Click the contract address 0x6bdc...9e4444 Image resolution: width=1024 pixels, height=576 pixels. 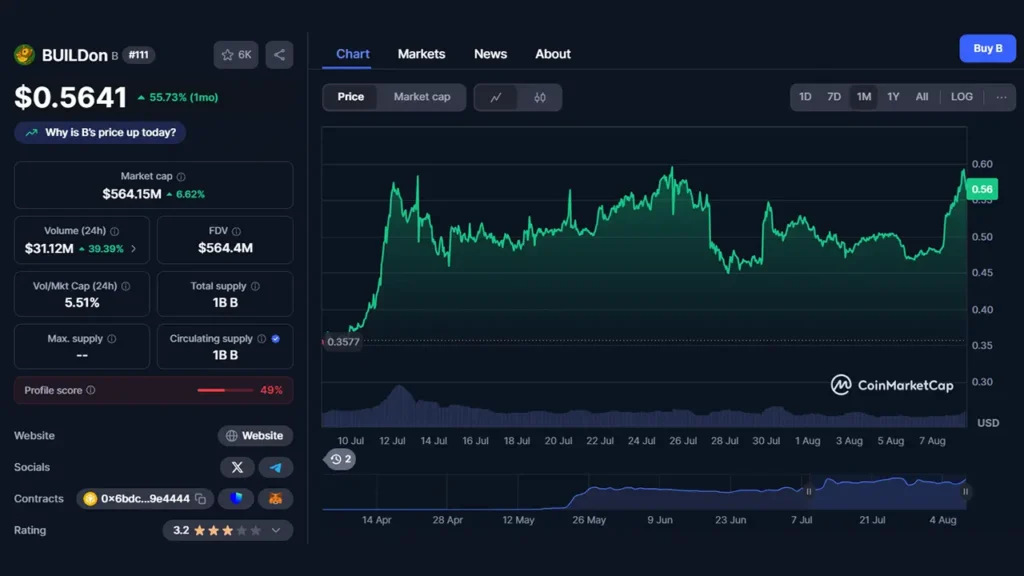coord(145,499)
